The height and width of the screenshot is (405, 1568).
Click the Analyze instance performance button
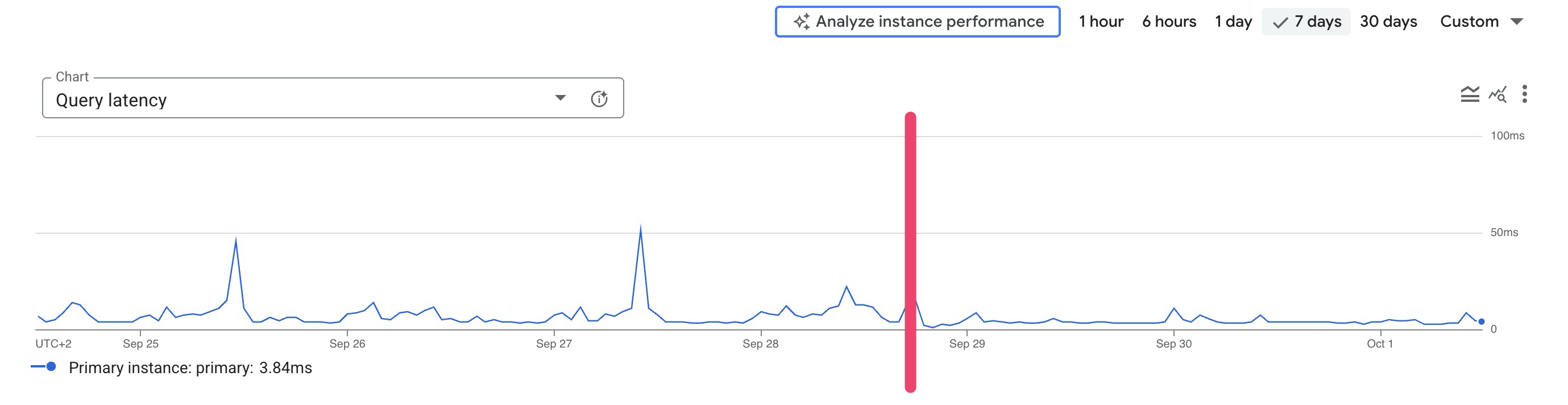(x=917, y=22)
